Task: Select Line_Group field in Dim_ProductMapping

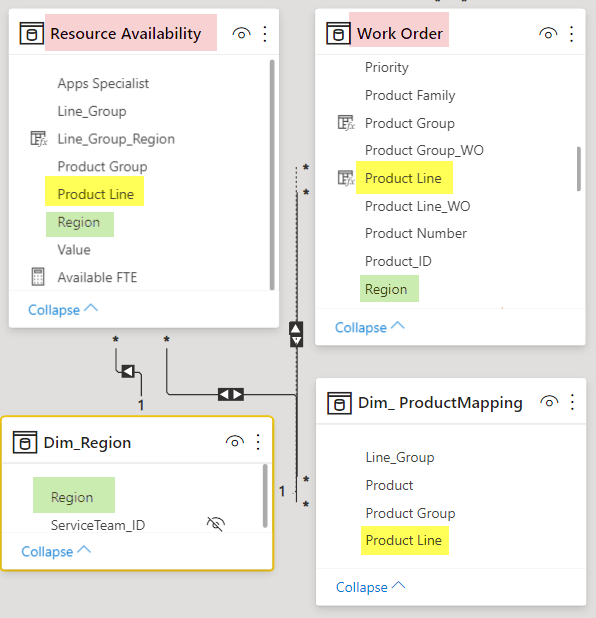Action: coord(400,458)
